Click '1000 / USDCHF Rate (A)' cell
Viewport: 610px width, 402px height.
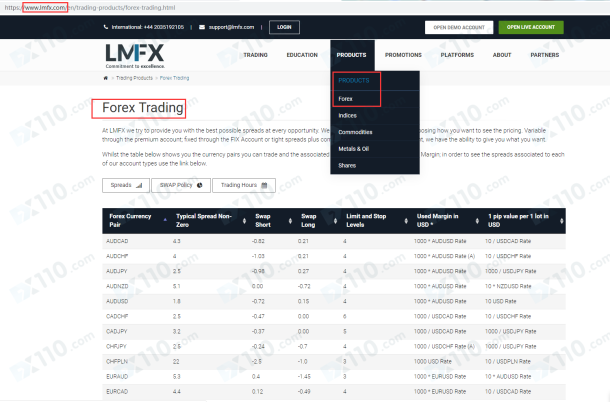444,346
